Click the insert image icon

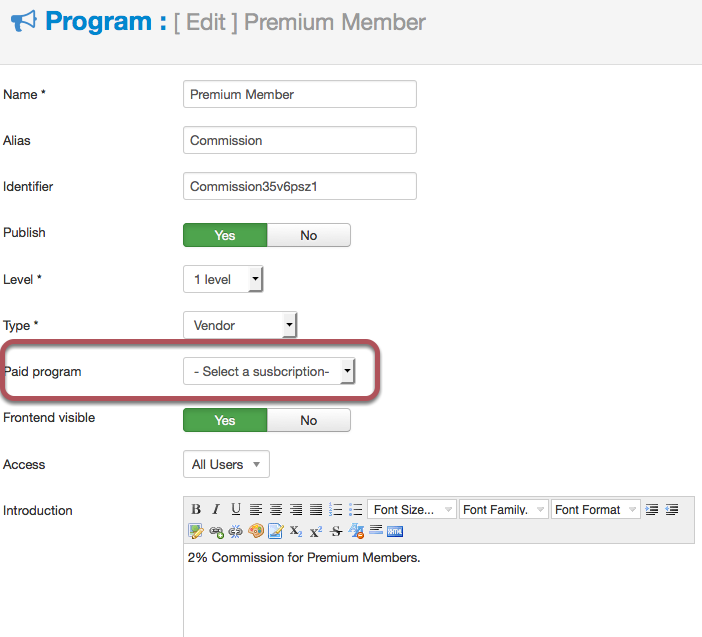coord(196,531)
